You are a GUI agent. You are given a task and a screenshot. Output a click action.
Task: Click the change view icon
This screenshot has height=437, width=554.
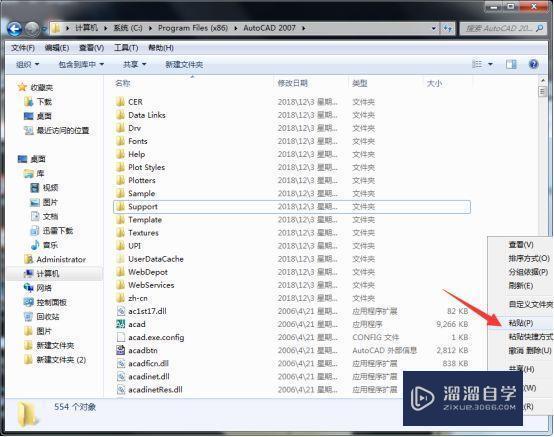[x=477, y=64]
